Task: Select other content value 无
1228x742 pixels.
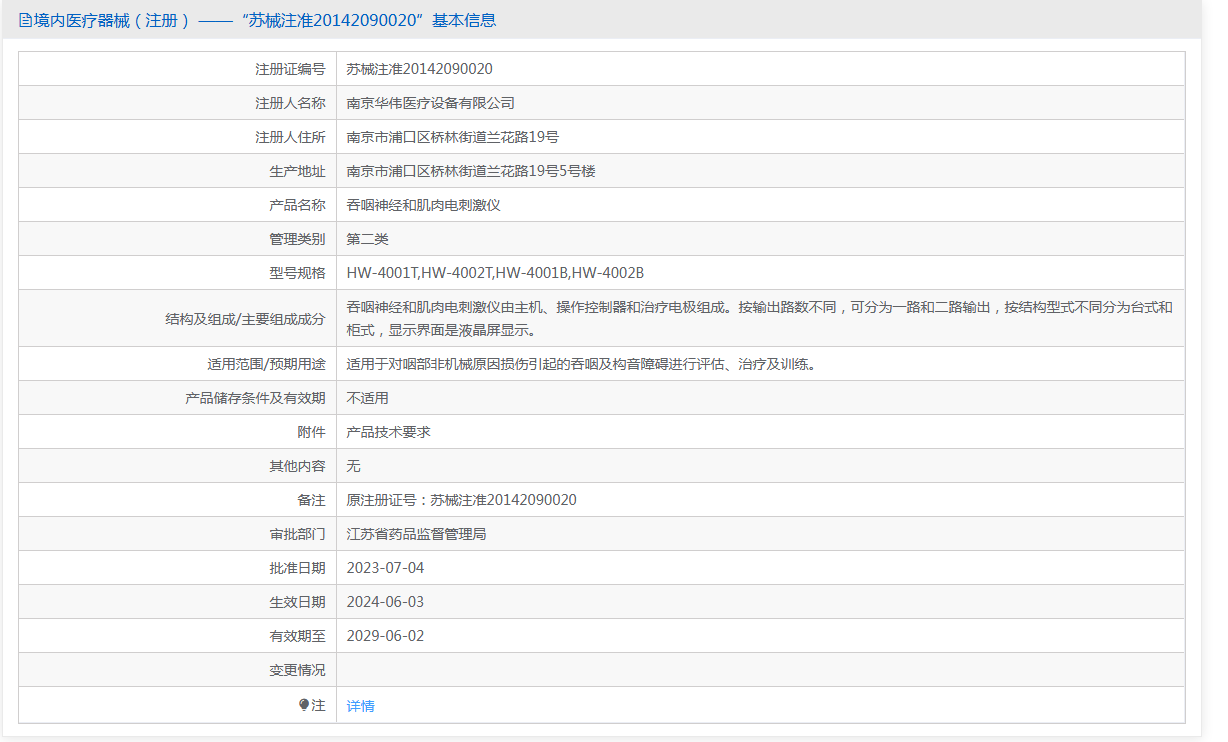Action: [353, 466]
